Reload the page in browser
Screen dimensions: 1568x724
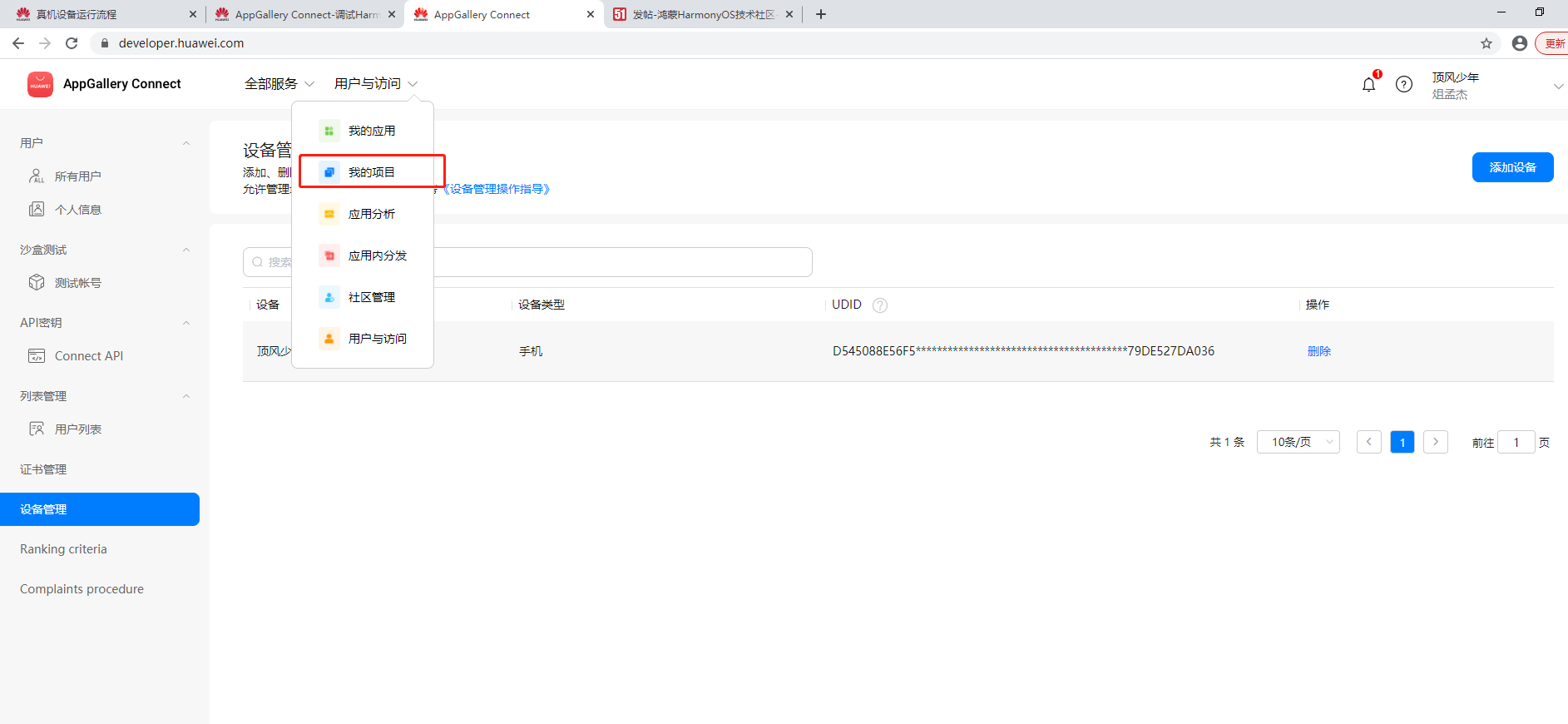pos(72,43)
